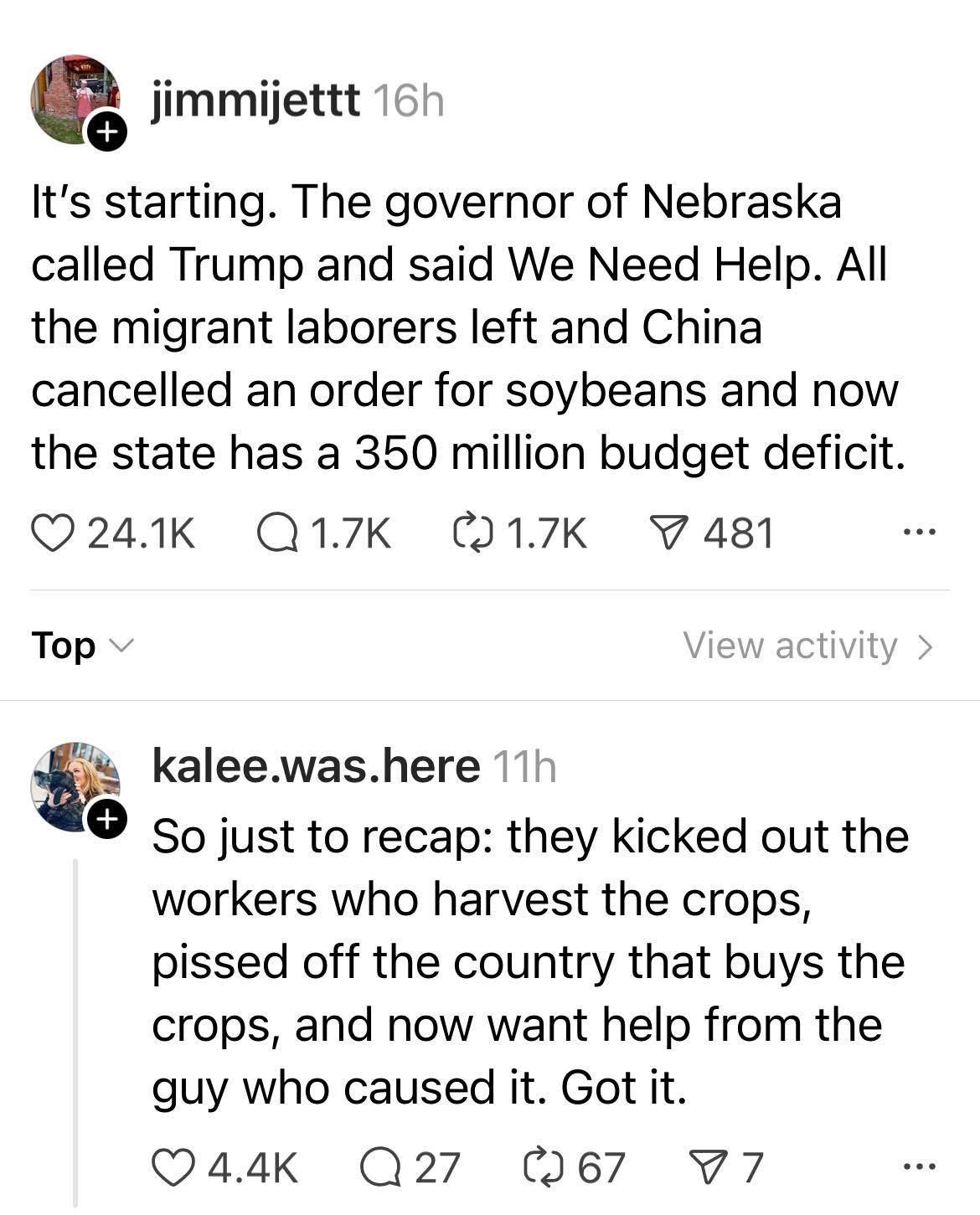Like kalee.was.here's reply
This screenshot has height=1215, width=980.
pyautogui.click(x=173, y=1166)
